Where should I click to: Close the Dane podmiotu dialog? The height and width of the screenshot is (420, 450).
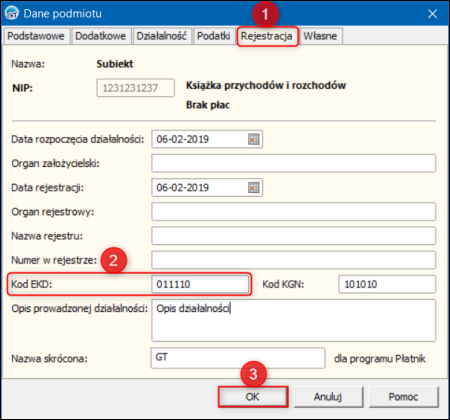(432, 14)
